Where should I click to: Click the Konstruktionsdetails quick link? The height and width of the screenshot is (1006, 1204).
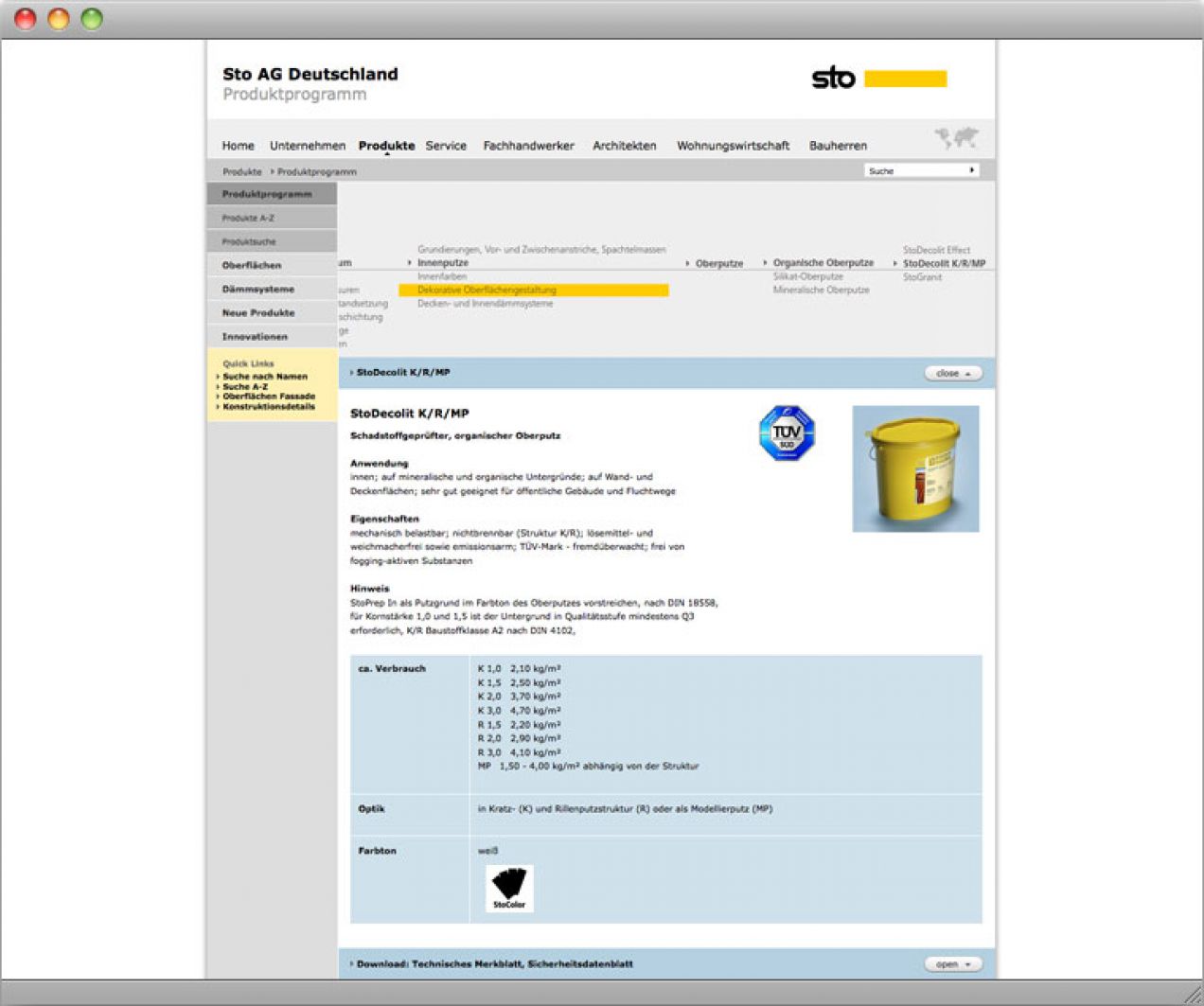(x=269, y=407)
